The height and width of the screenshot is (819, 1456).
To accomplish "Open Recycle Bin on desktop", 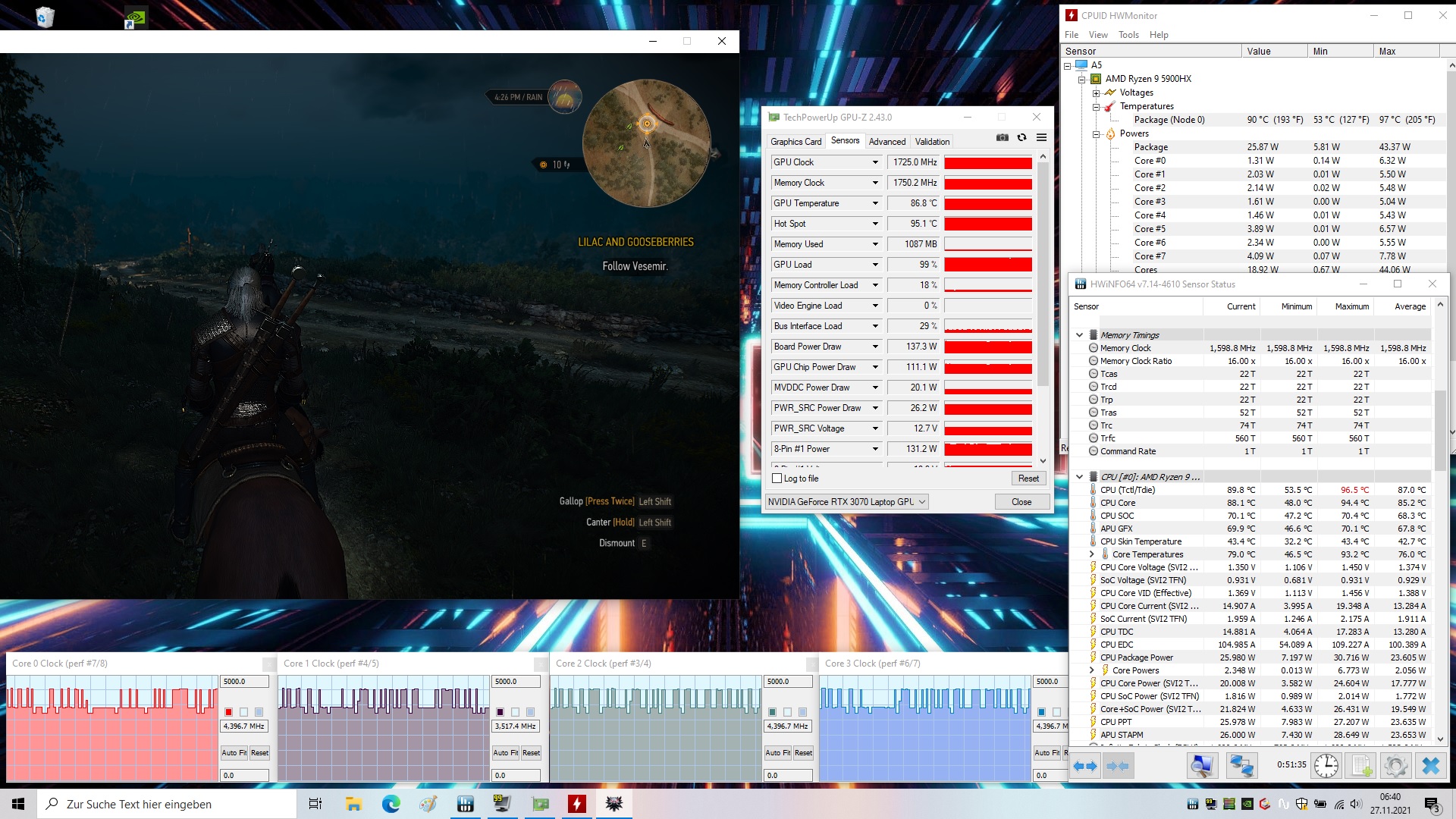I will coord(45,17).
